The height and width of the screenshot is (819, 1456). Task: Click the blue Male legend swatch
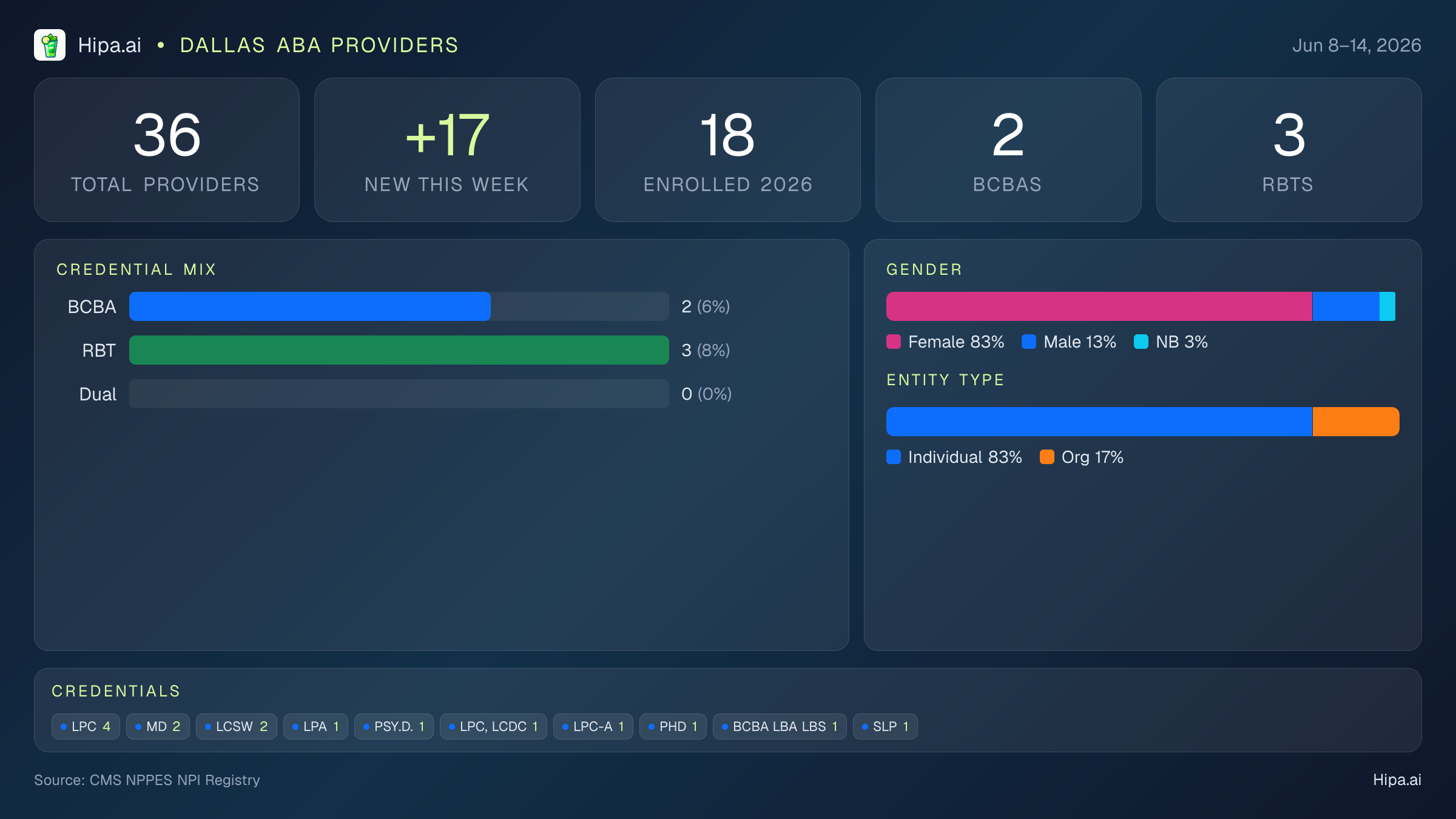pos(1029,342)
